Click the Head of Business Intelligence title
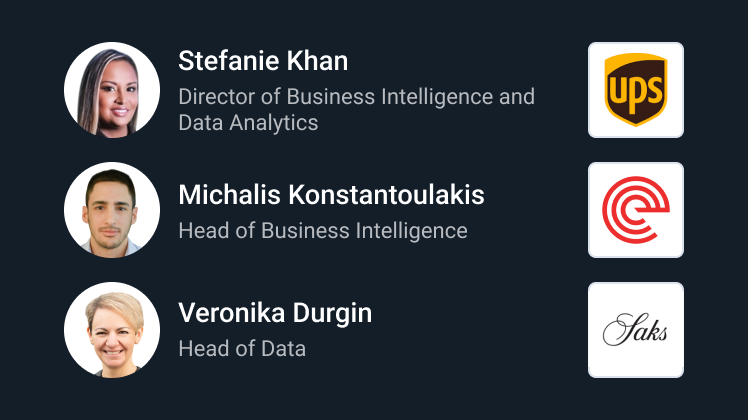The height and width of the screenshot is (420, 748). [x=323, y=231]
